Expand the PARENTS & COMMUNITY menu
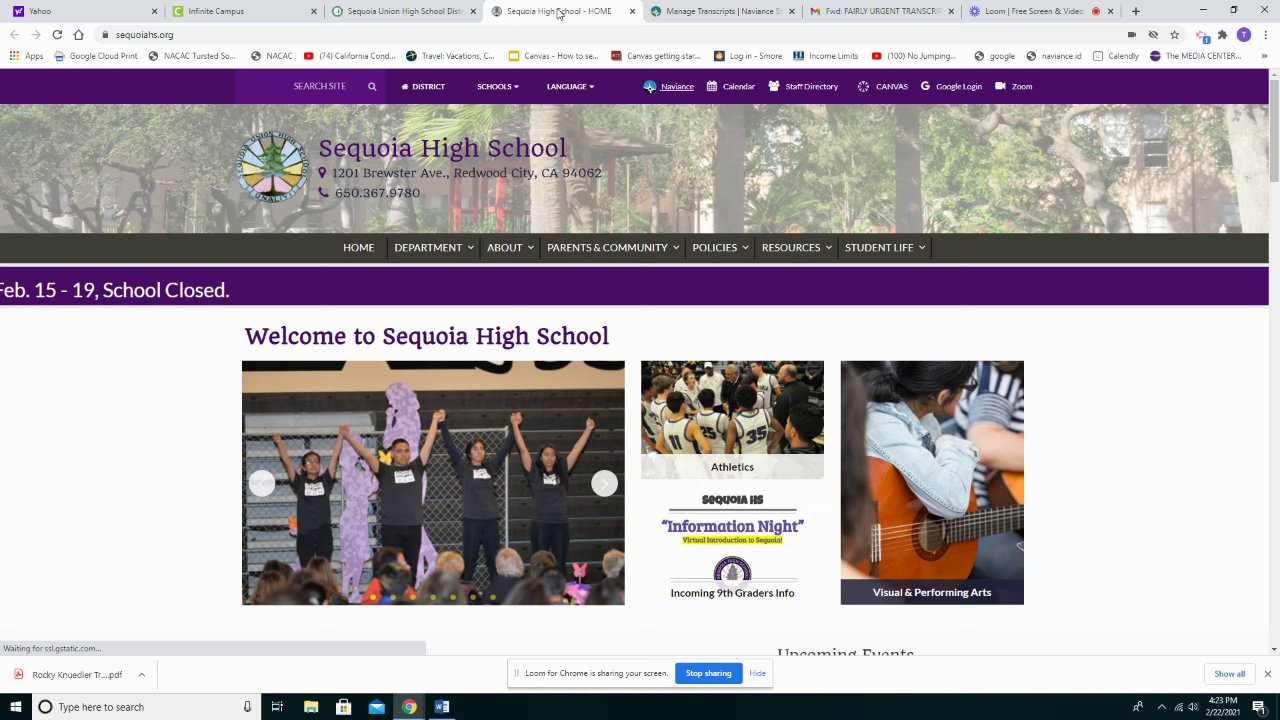This screenshot has width=1280, height=720. (x=613, y=247)
